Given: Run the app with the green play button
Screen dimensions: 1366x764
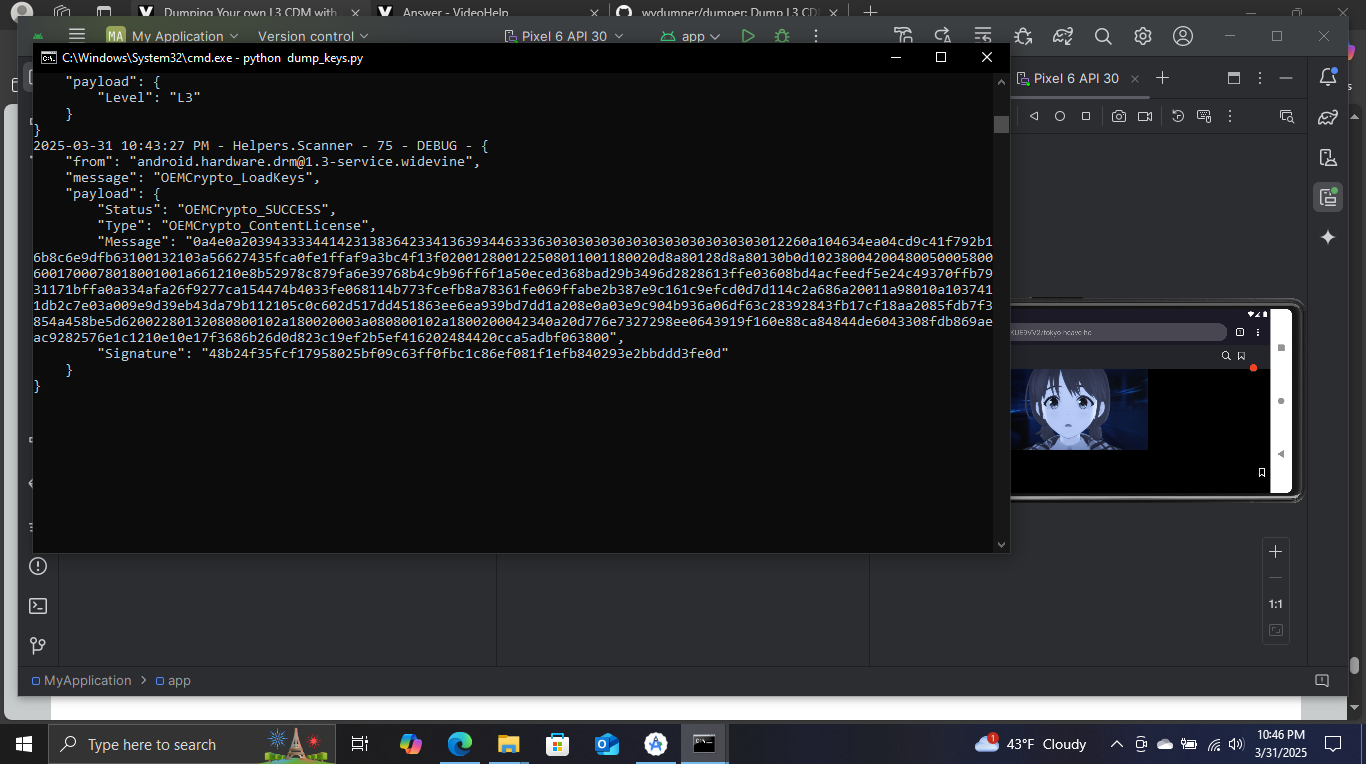Looking at the screenshot, I should pyautogui.click(x=748, y=36).
